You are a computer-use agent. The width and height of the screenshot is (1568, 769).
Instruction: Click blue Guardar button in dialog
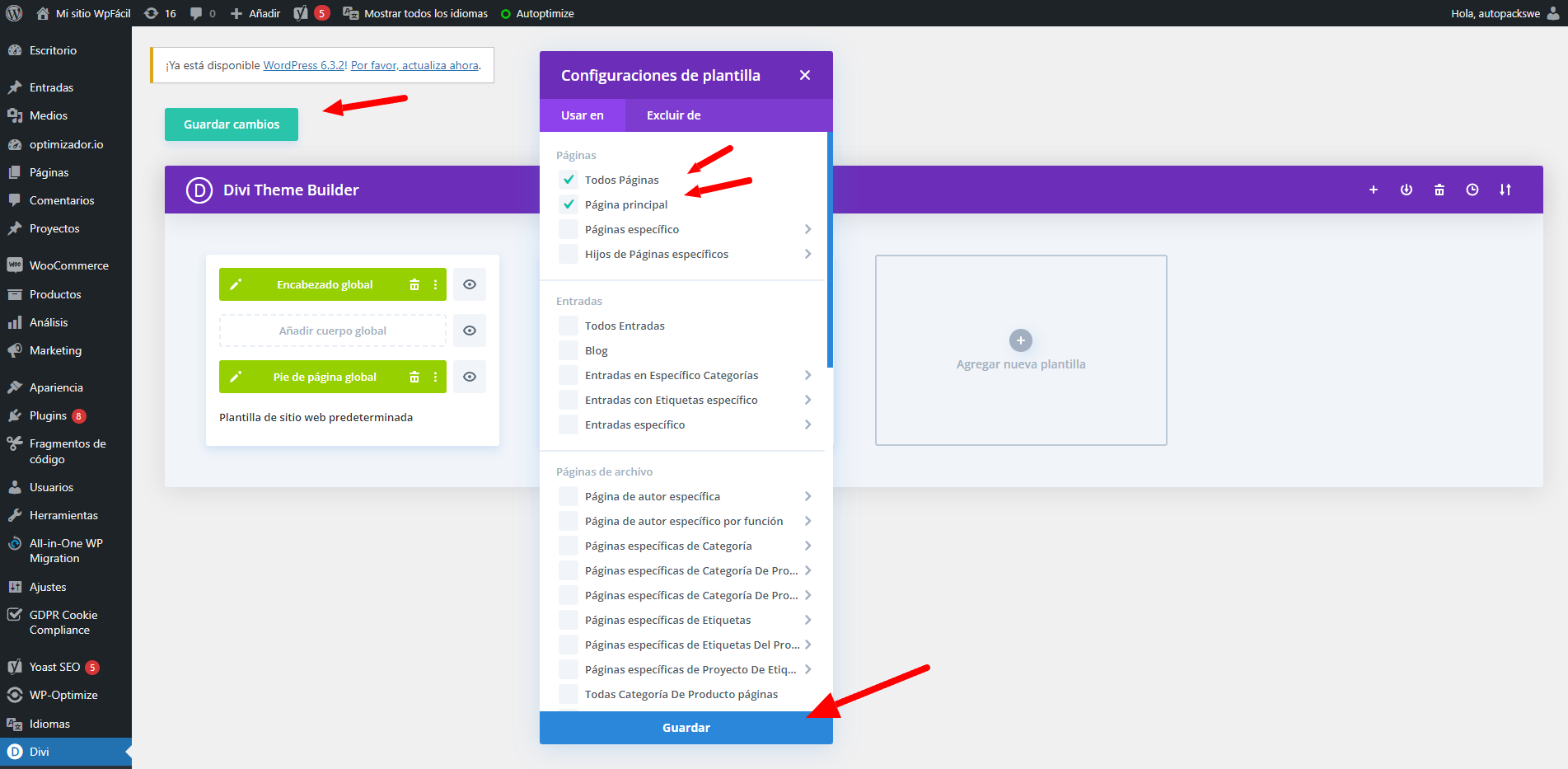686,728
